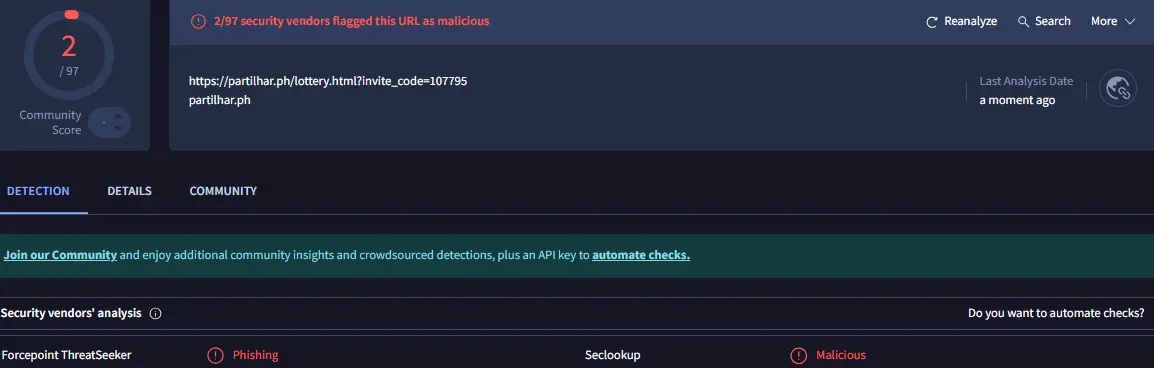Select the Forcepoint ThreatSeeker vendor name
The width and height of the screenshot is (1154, 368).
(66, 355)
